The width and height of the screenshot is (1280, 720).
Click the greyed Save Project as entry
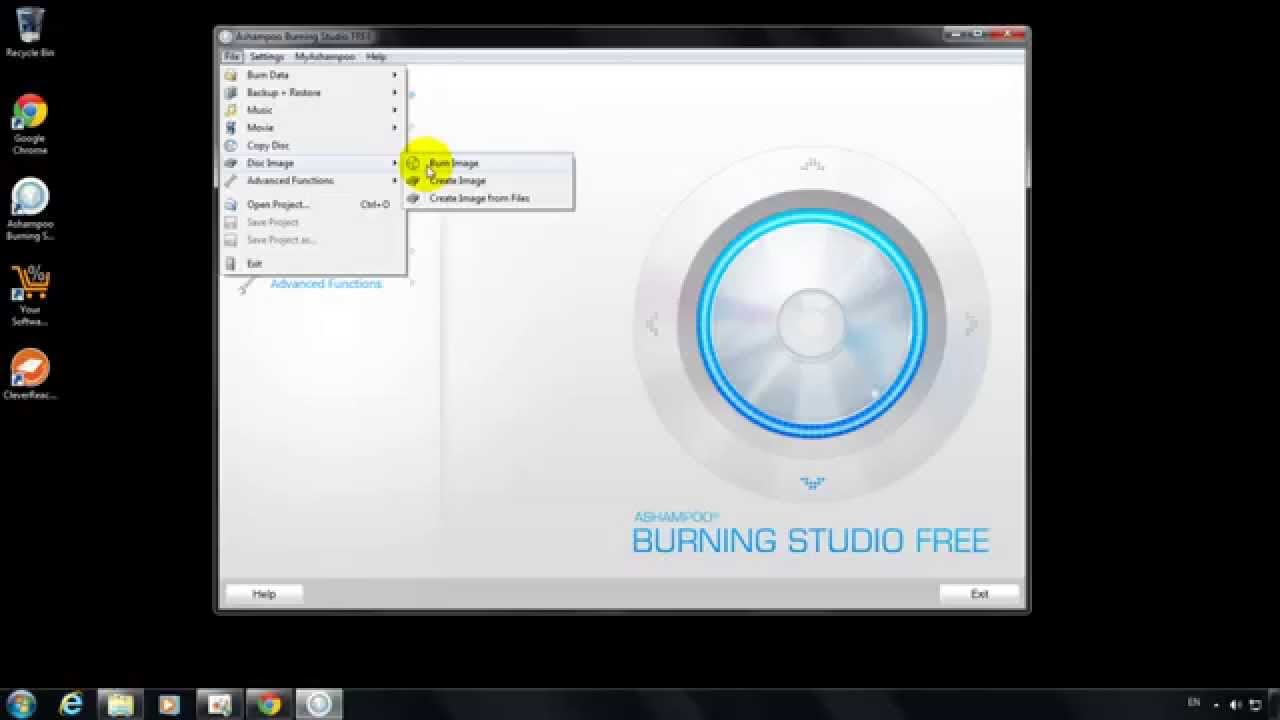(x=313, y=240)
